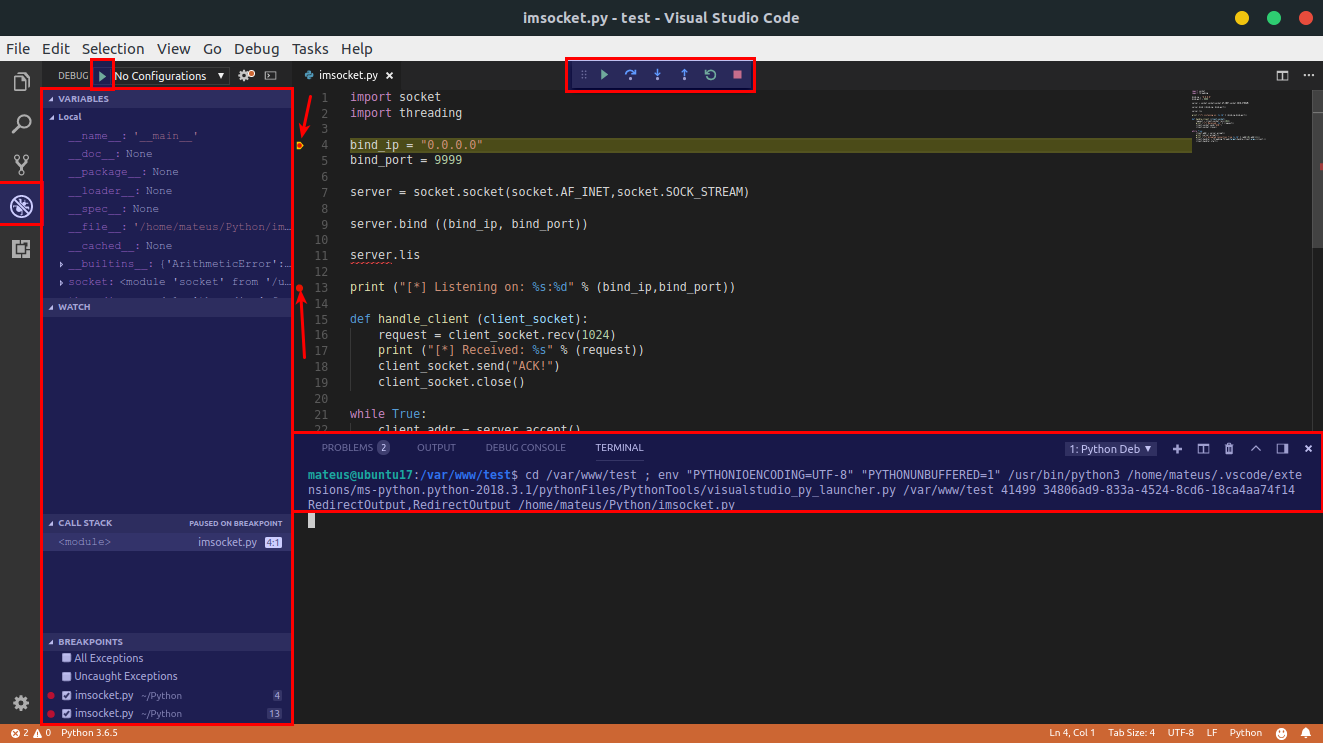Open the Debug menu
This screenshot has width=1323, height=743.
(x=257, y=49)
